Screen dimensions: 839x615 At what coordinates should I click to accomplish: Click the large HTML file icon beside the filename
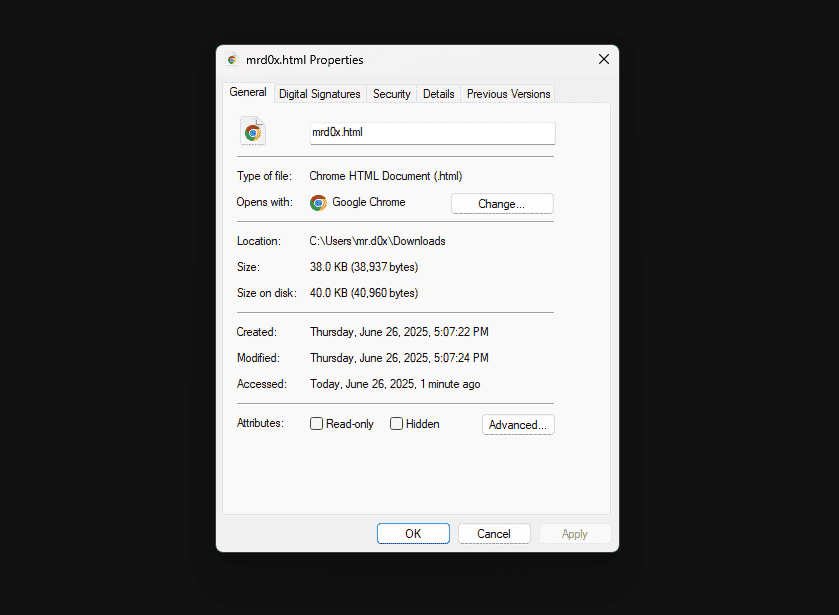[x=253, y=131]
